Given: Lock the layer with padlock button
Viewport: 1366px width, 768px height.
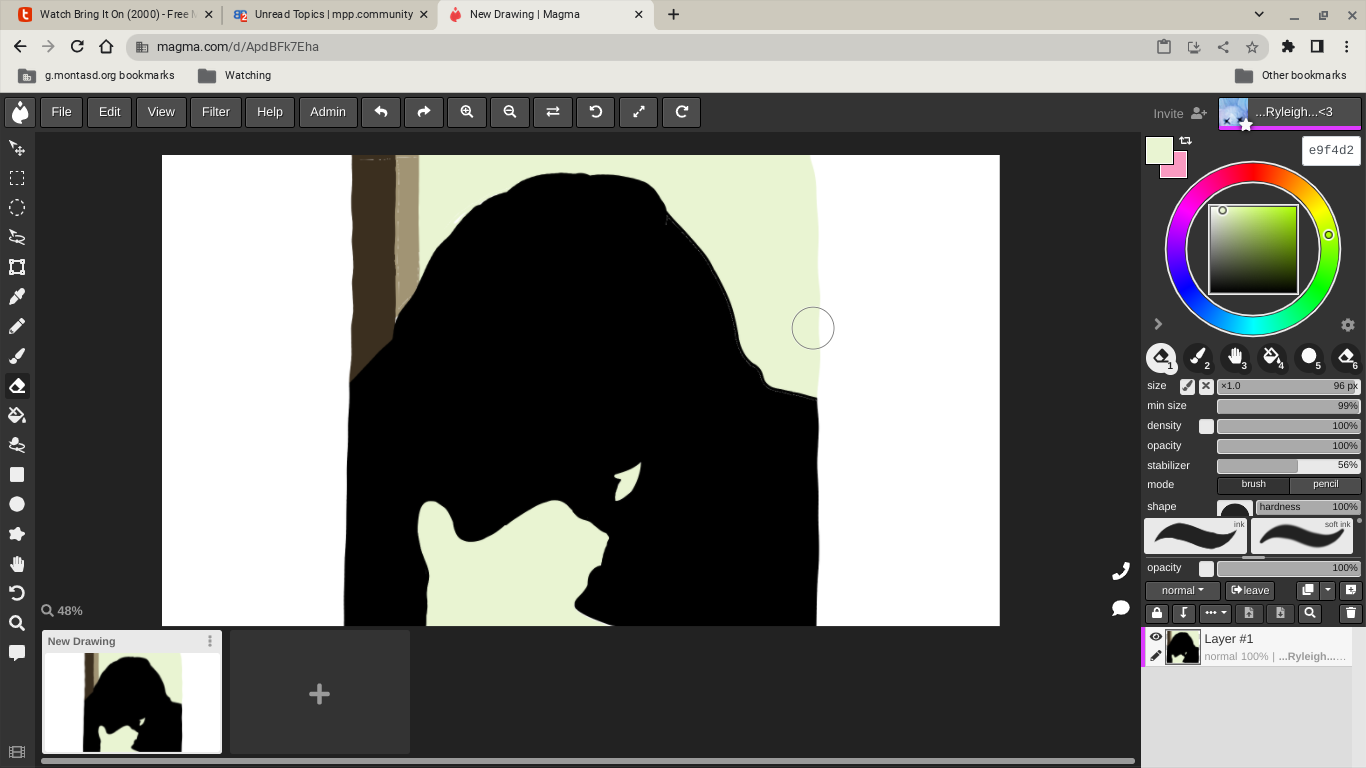Looking at the screenshot, I should pos(1157,613).
